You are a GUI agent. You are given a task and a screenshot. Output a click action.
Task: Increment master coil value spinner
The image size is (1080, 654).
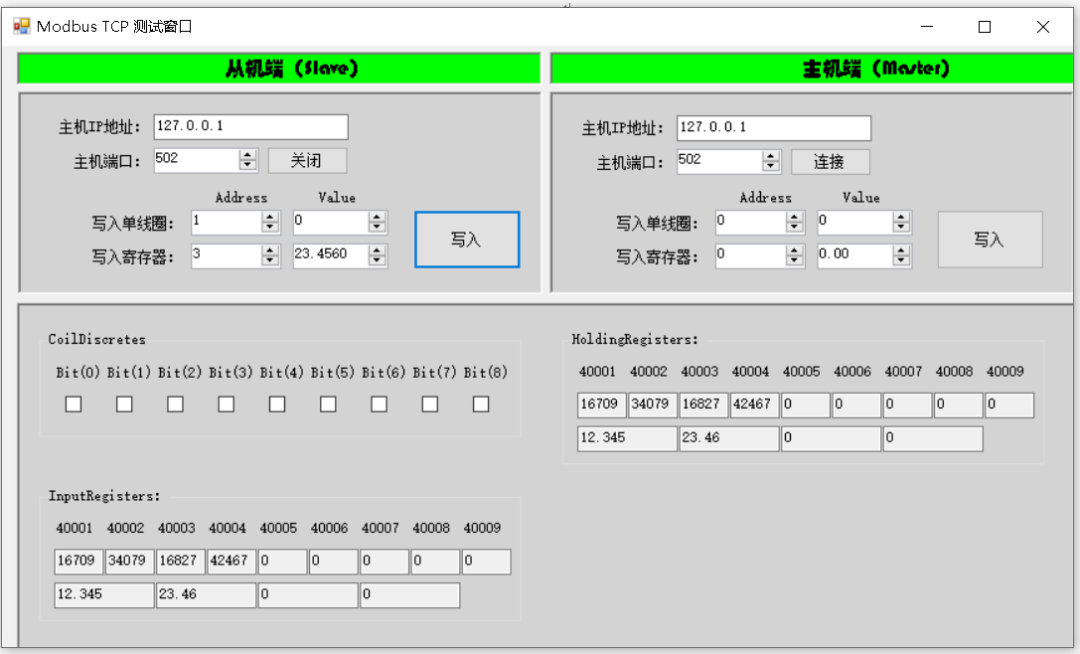coord(901,217)
